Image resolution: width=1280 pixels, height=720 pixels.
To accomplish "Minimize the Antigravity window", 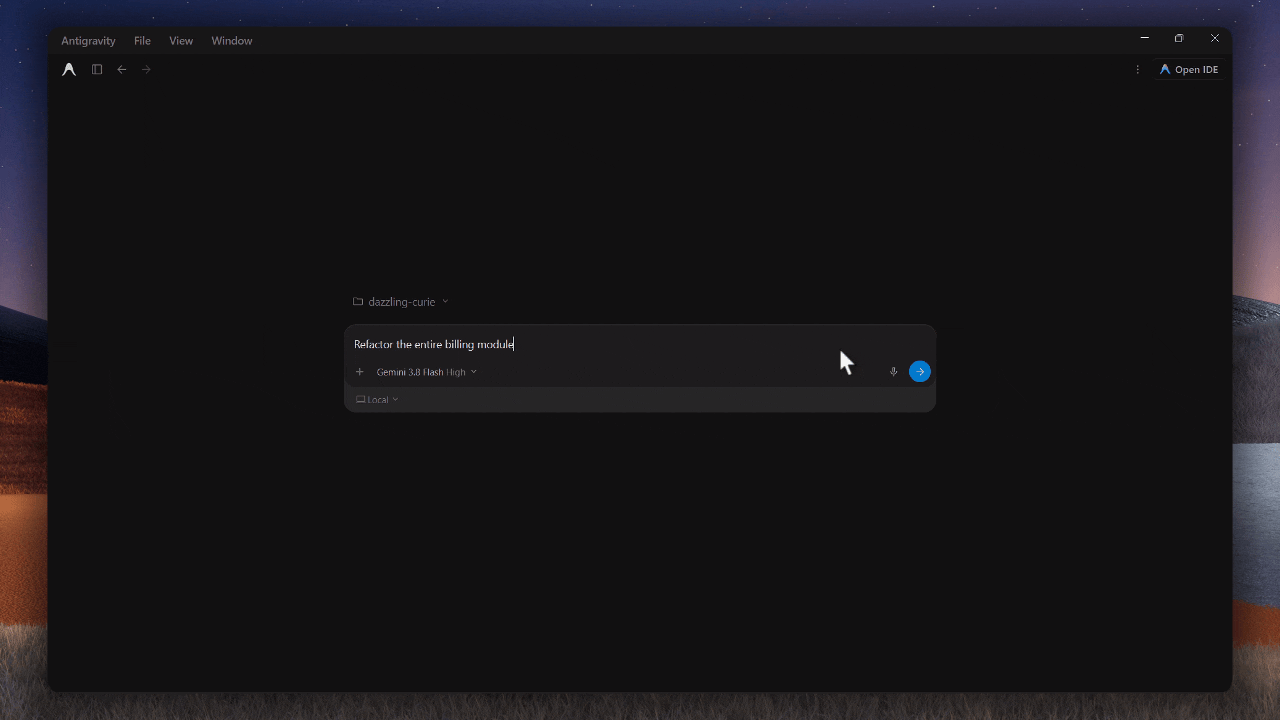I will tap(1144, 38).
